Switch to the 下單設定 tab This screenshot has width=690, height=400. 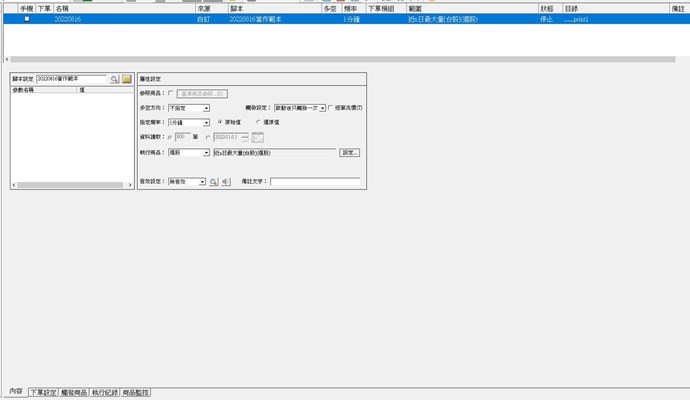point(42,393)
